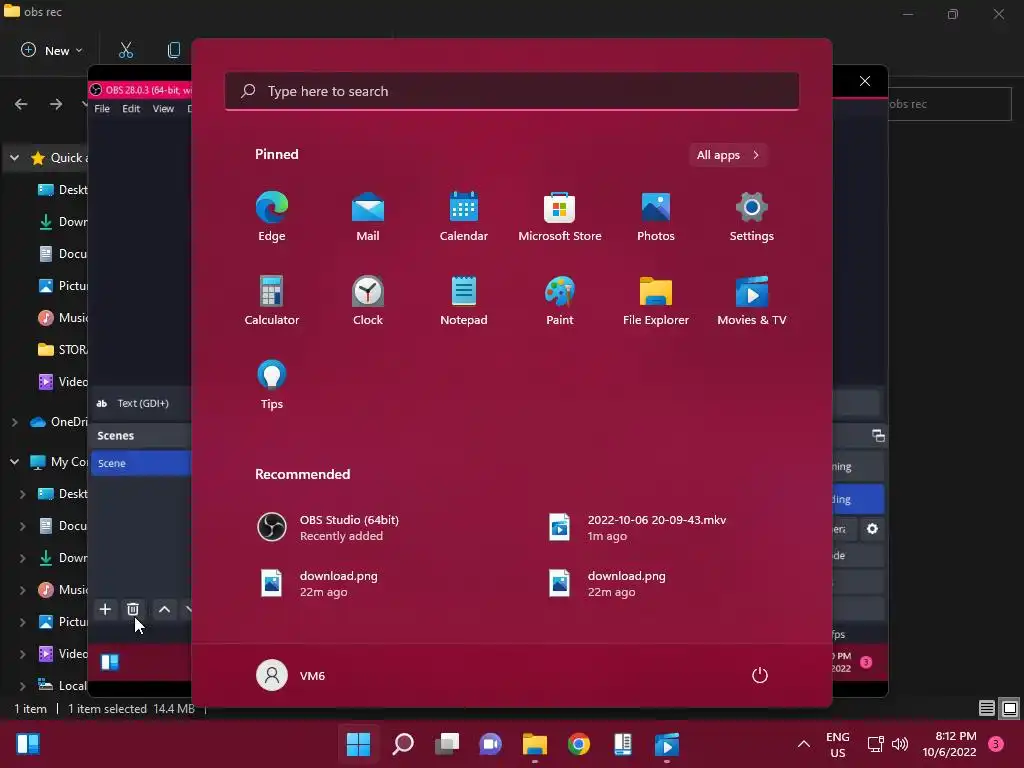Open Task View on taskbar
The height and width of the screenshot is (768, 1024).
(x=447, y=744)
